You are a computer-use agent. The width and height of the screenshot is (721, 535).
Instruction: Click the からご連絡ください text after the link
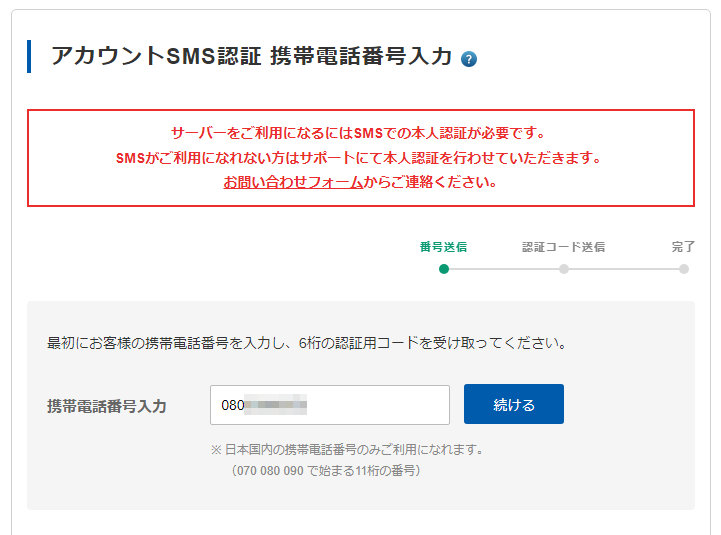(430, 183)
